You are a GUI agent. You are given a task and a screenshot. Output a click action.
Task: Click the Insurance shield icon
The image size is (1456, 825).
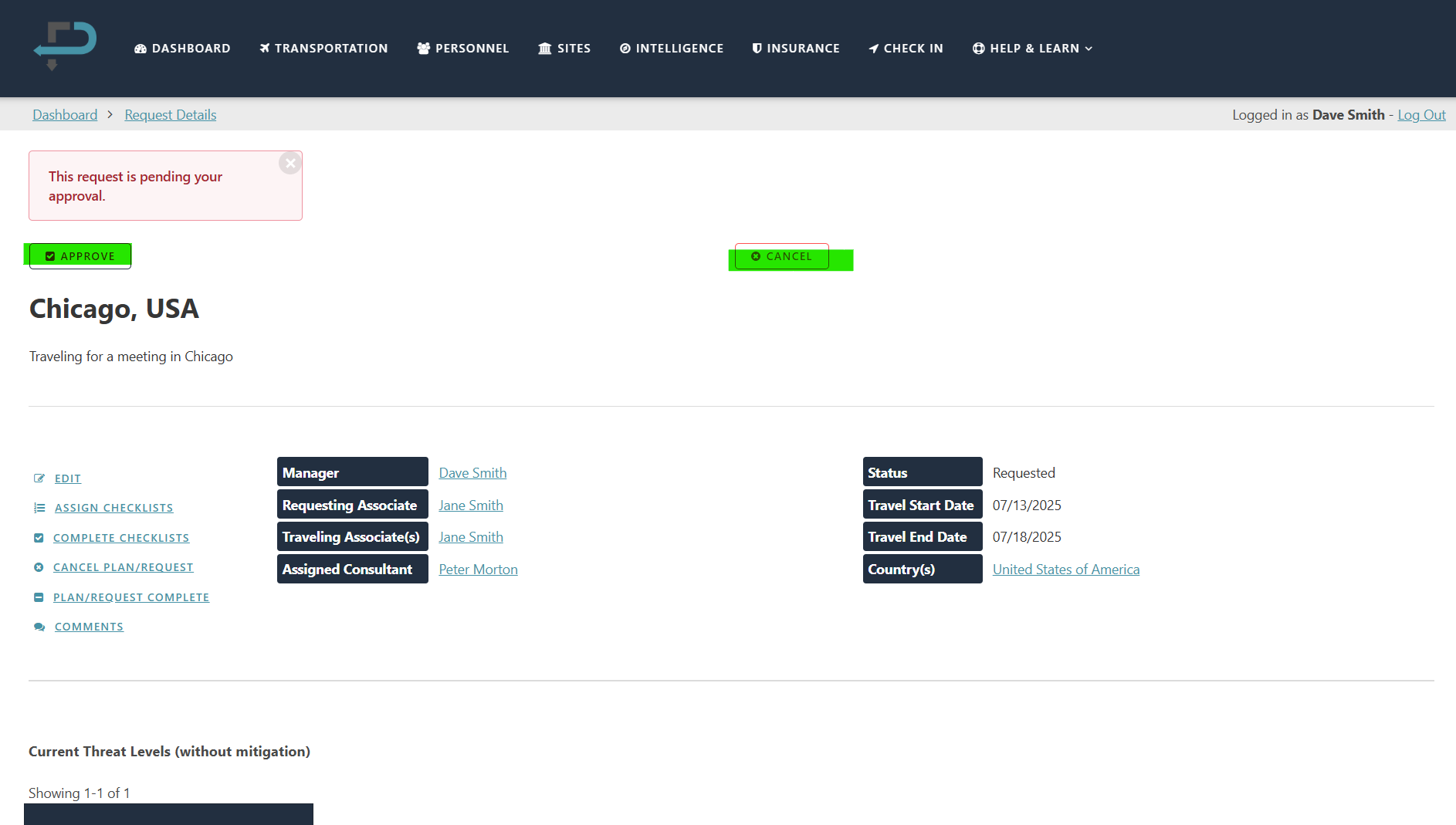757,49
